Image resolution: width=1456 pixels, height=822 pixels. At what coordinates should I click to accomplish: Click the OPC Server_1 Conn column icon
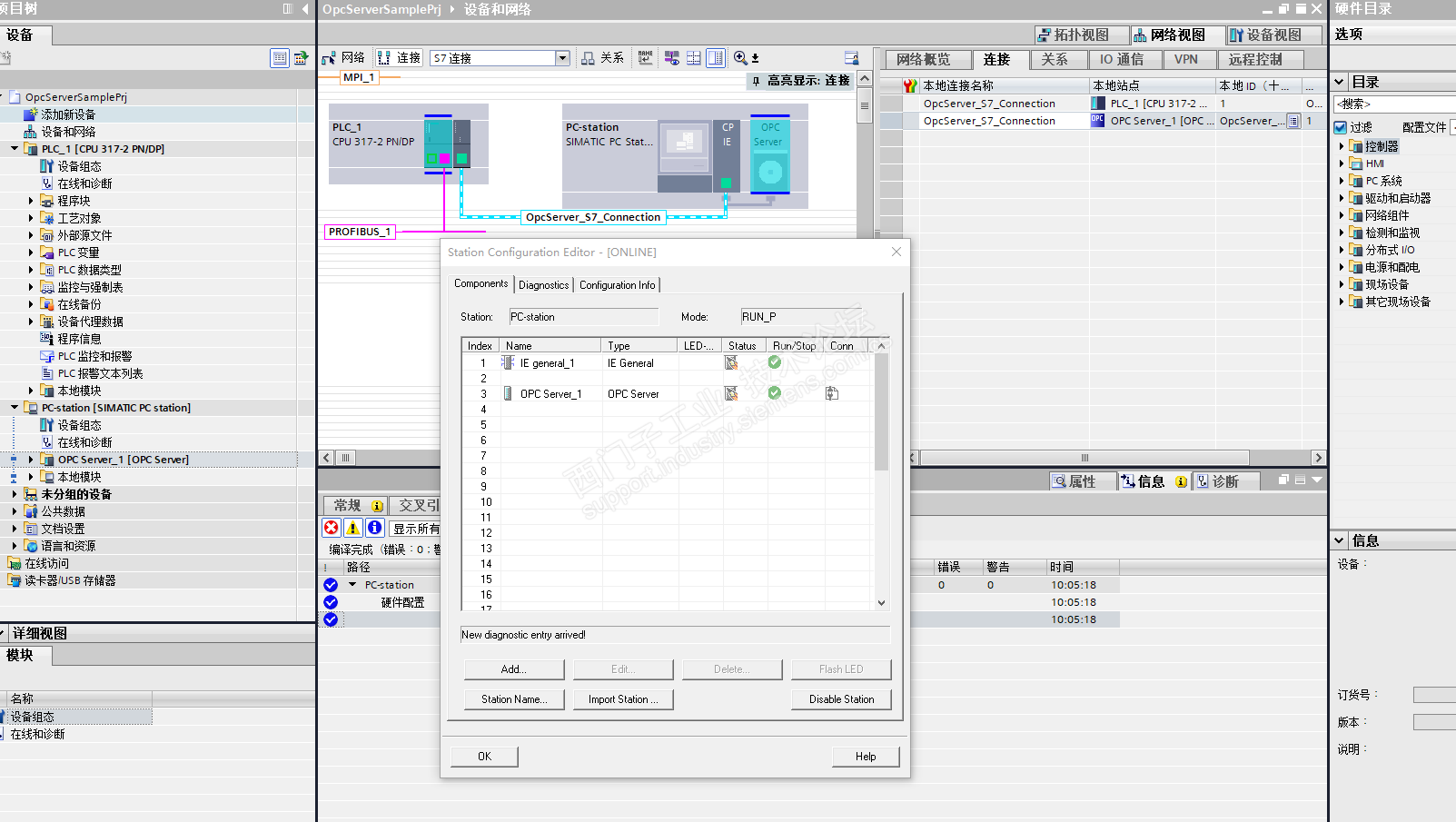832,393
